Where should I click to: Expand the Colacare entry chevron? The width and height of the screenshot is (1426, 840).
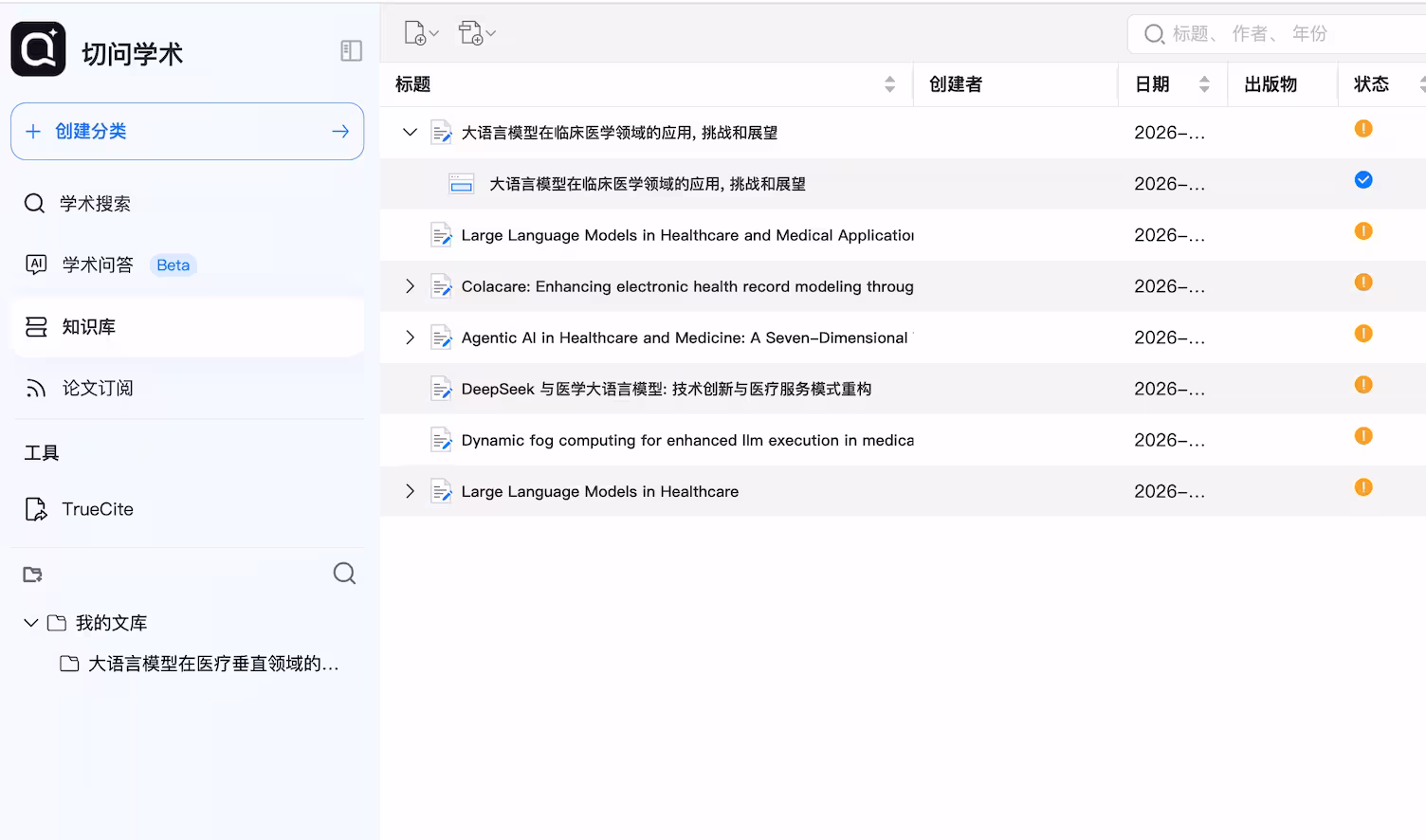pos(409,285)
